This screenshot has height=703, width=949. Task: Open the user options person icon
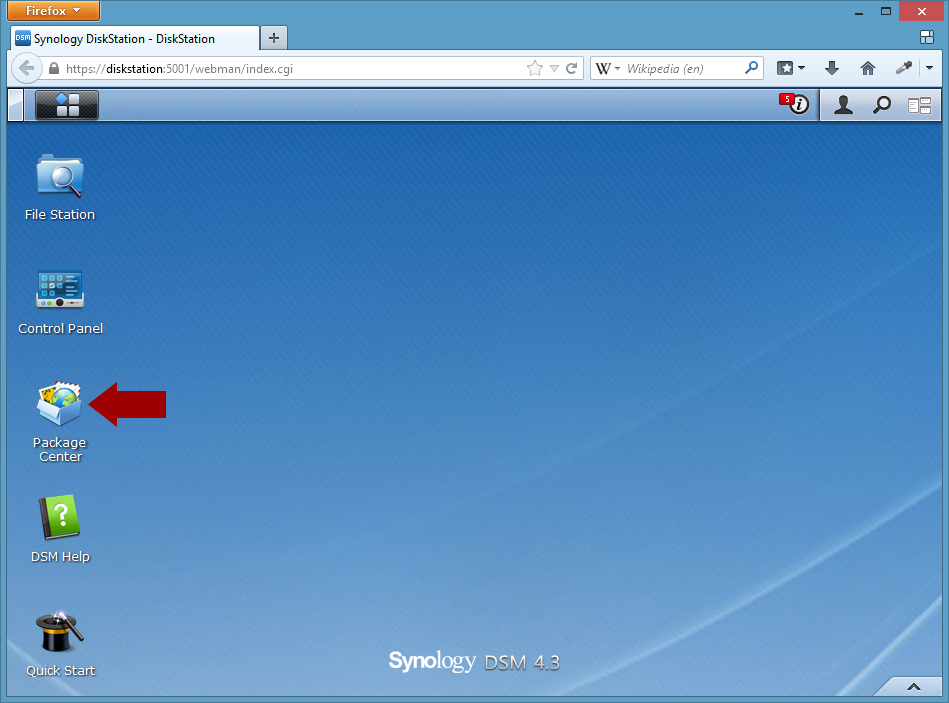[x=843, y=105]
